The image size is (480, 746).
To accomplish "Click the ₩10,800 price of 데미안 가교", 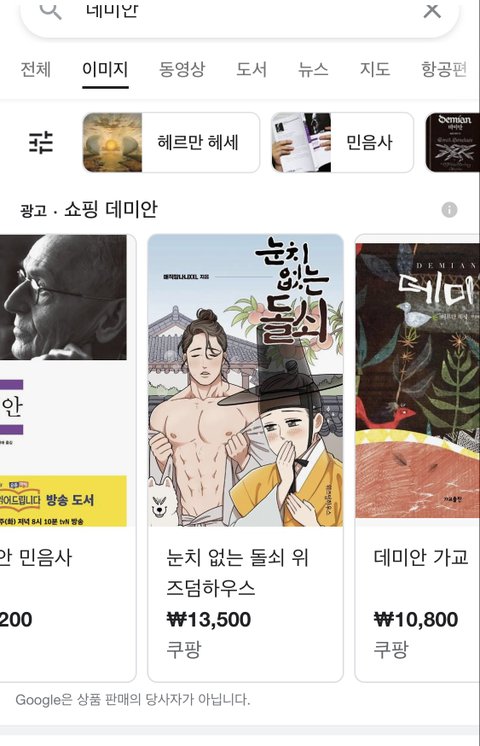I will (x=416, y=619).
